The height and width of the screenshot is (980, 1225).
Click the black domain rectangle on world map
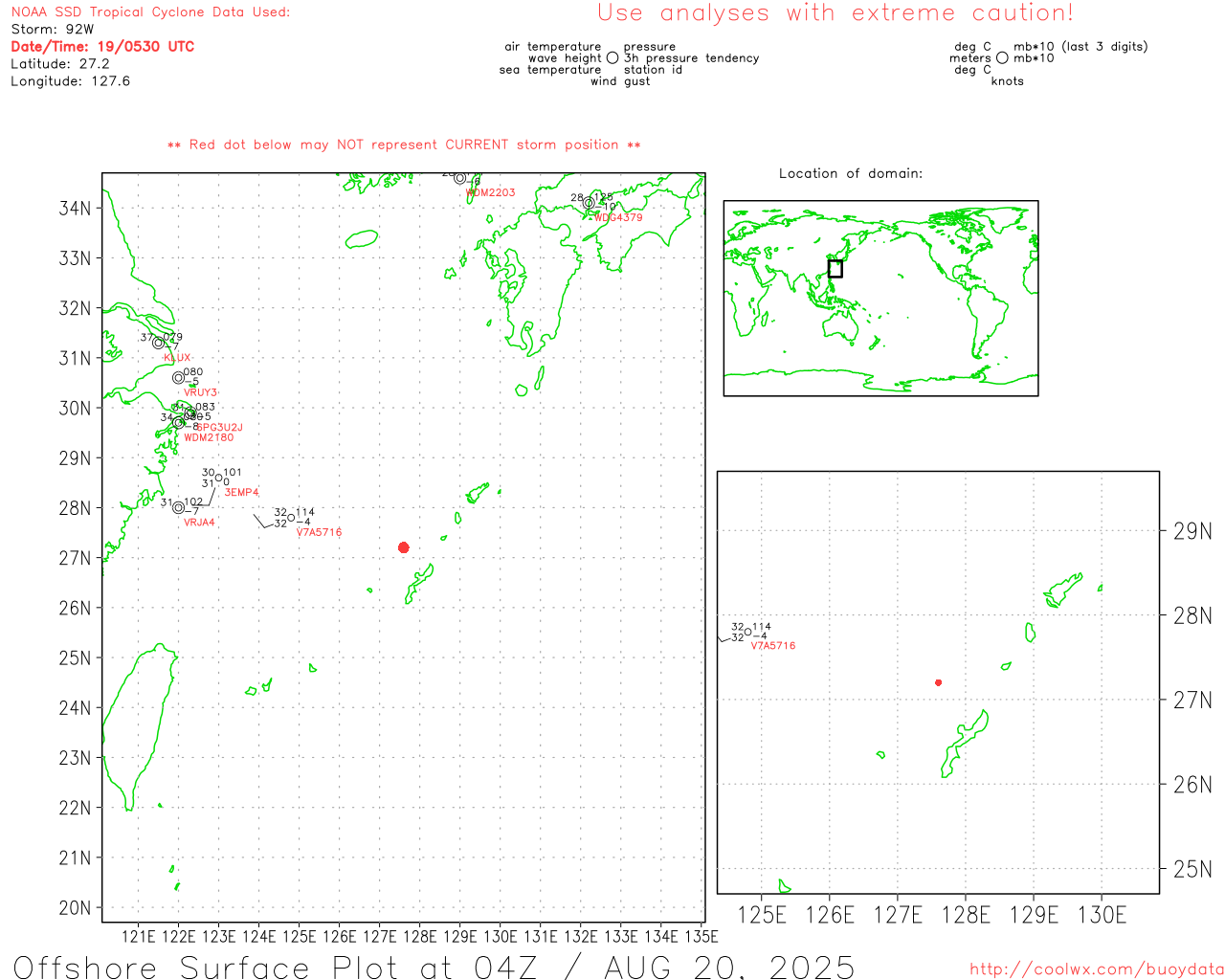[835, 269]
